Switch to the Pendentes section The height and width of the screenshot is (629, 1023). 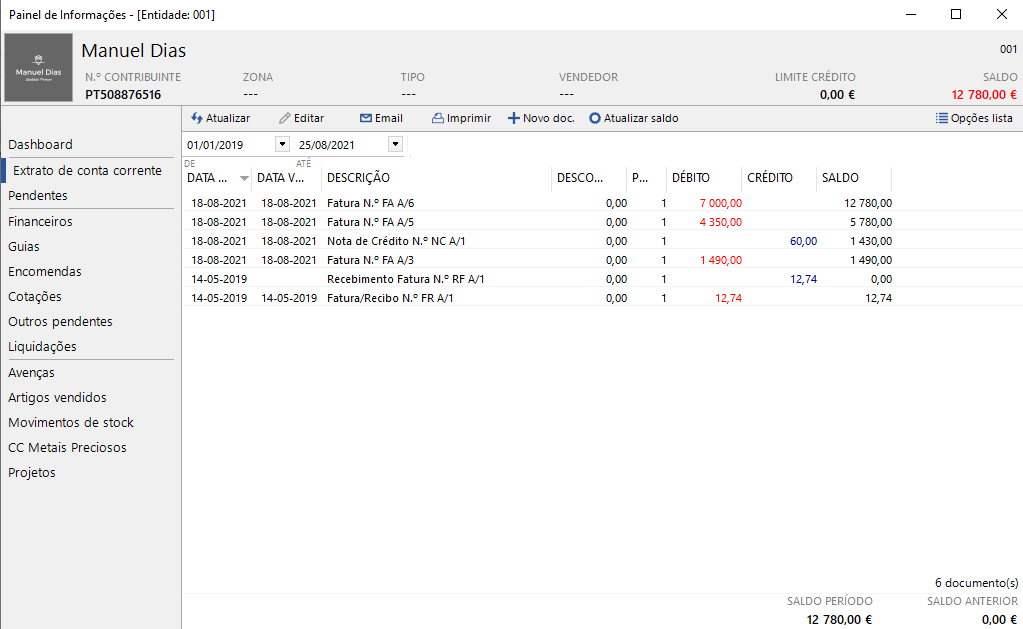click(38, 196)
